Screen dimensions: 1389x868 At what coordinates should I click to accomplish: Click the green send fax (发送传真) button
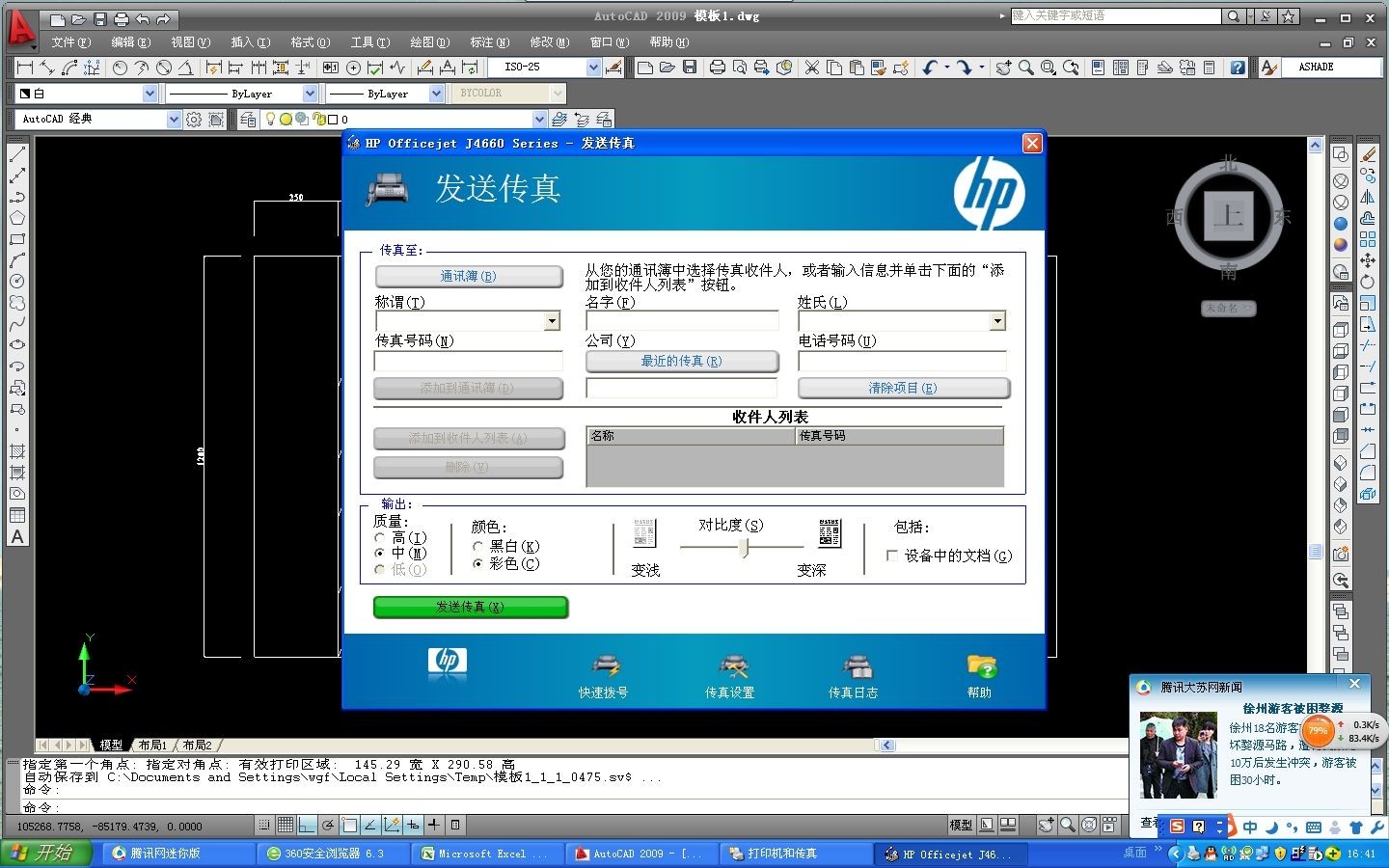click(471, 607)
